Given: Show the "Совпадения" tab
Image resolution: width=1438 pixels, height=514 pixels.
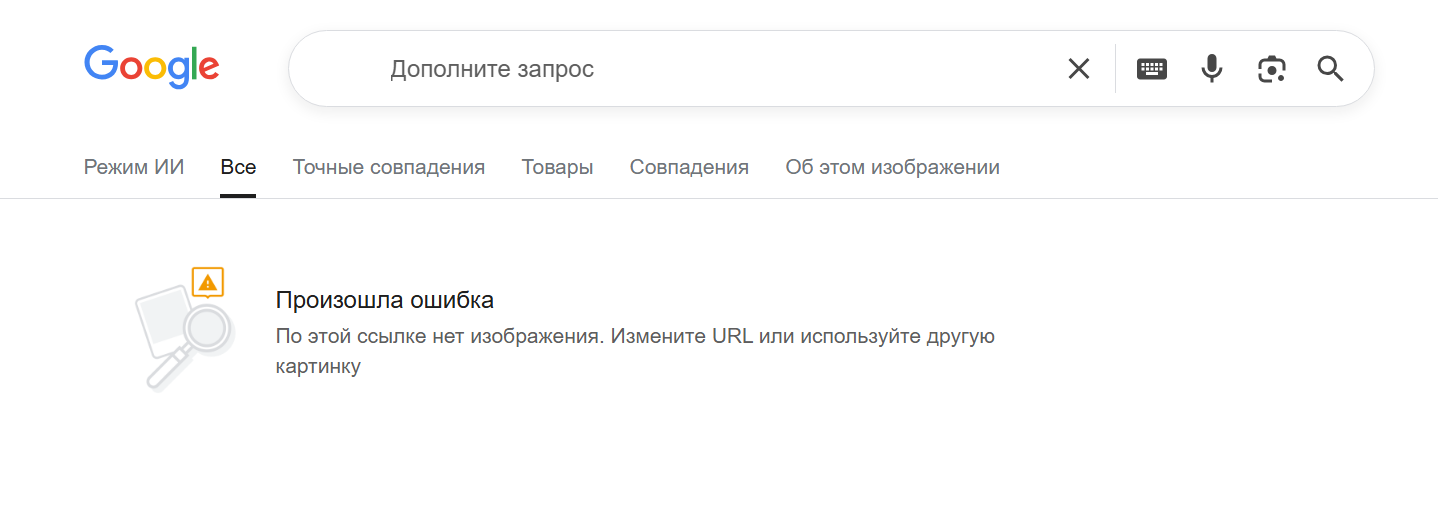Looking at the screenshot, I should (689, 167).
